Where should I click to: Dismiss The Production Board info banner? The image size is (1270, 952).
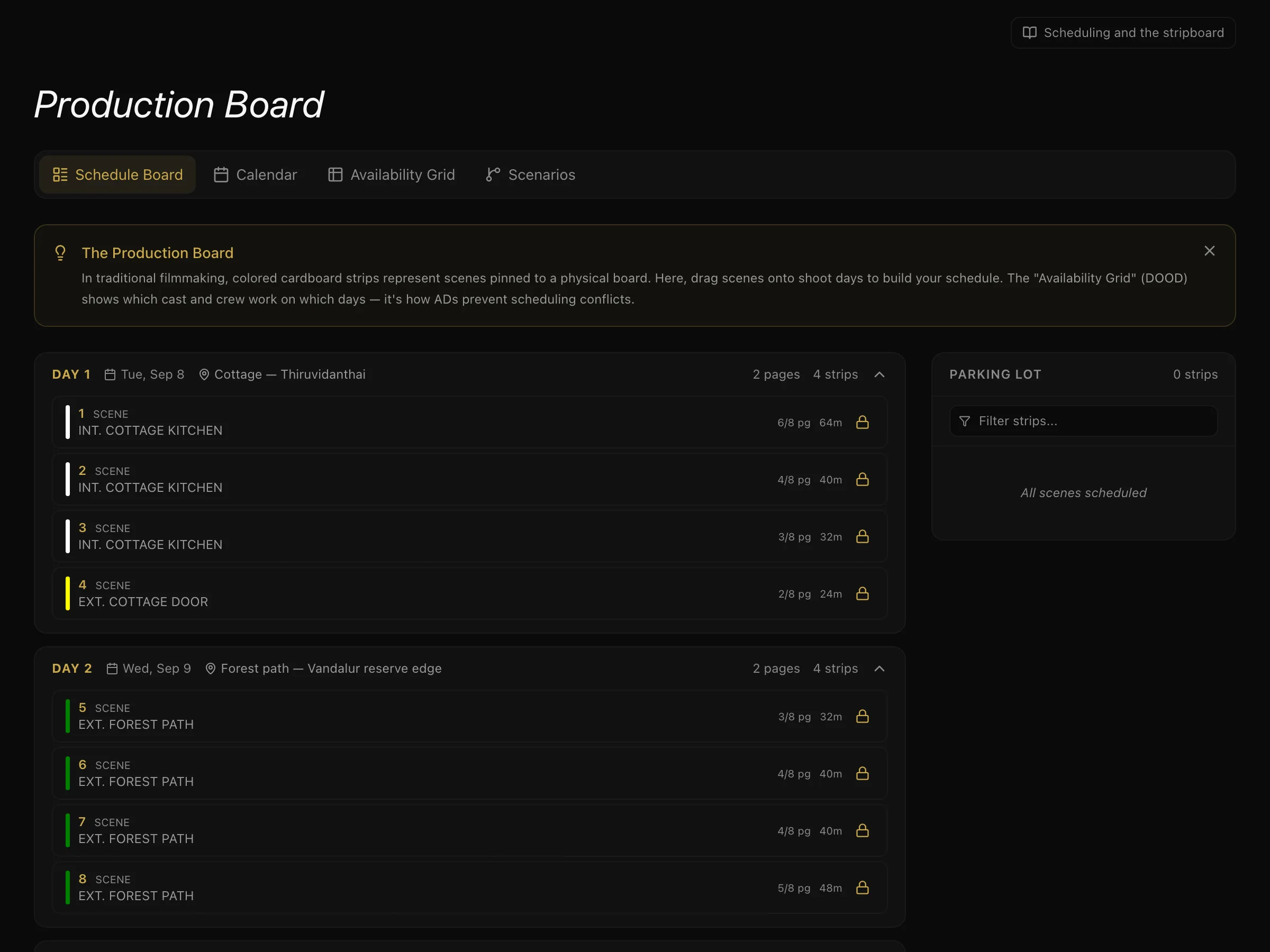1209,251
